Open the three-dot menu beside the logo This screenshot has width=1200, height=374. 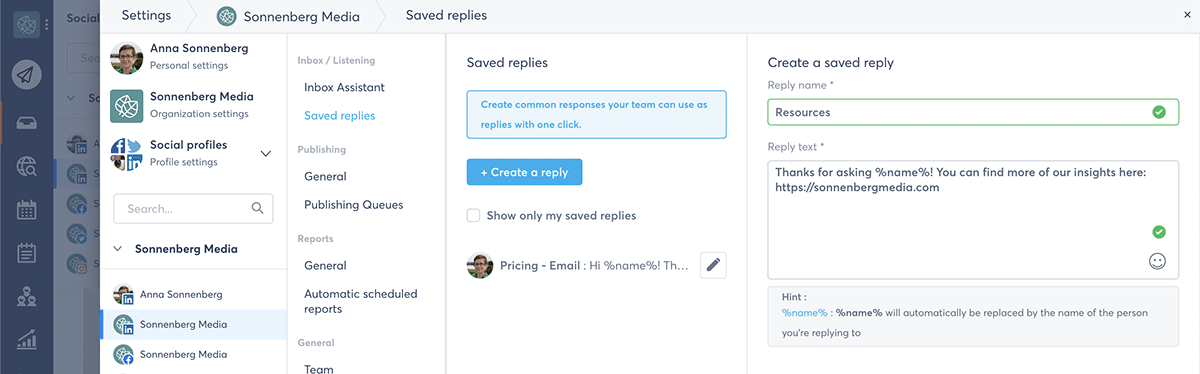[x=46, y=24]
